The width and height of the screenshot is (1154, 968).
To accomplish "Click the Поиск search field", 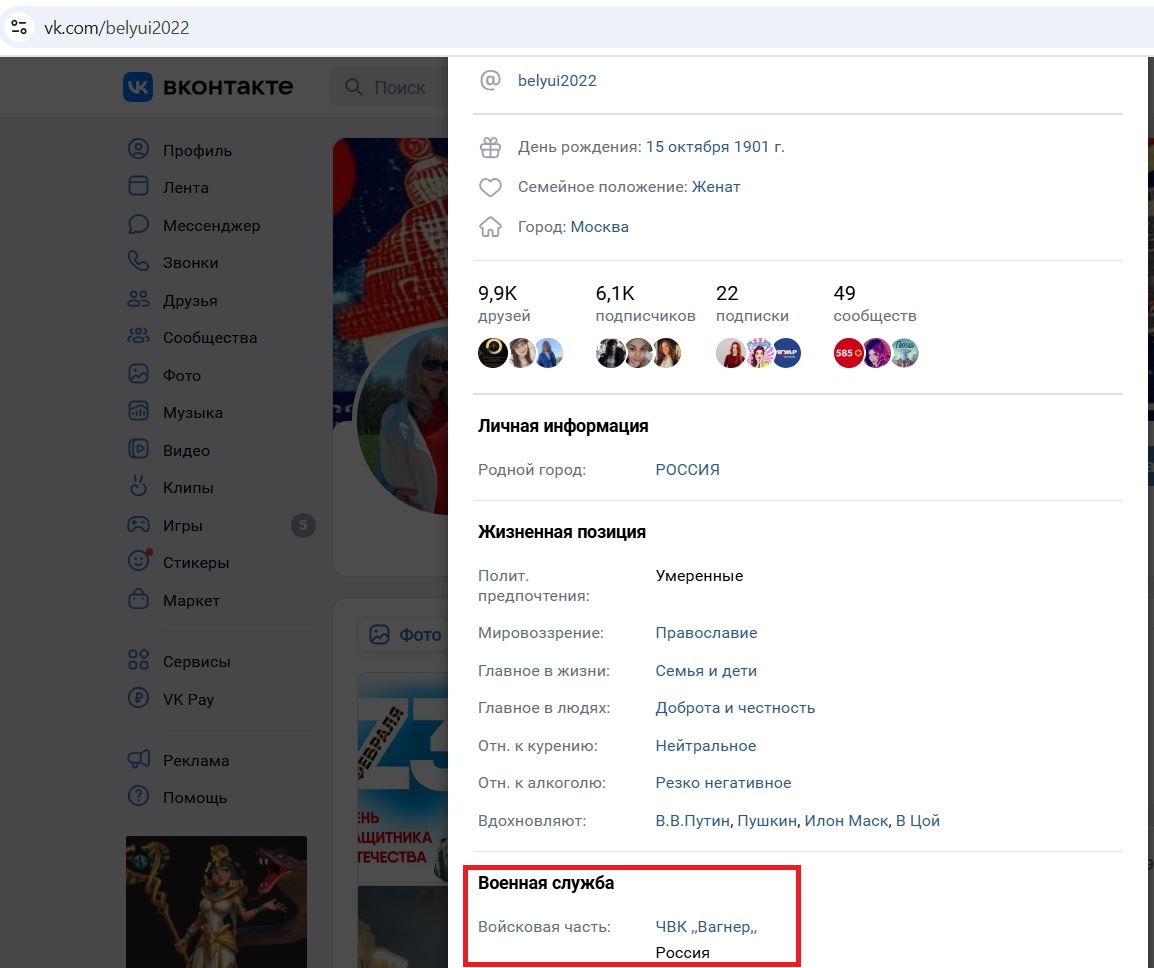I will [389, 88].
